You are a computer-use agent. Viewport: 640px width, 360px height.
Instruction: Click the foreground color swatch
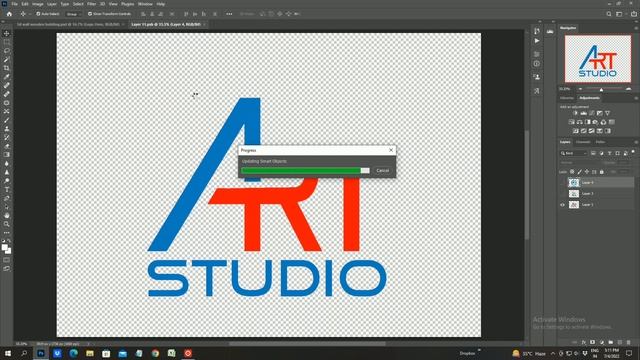click(4, 247)
